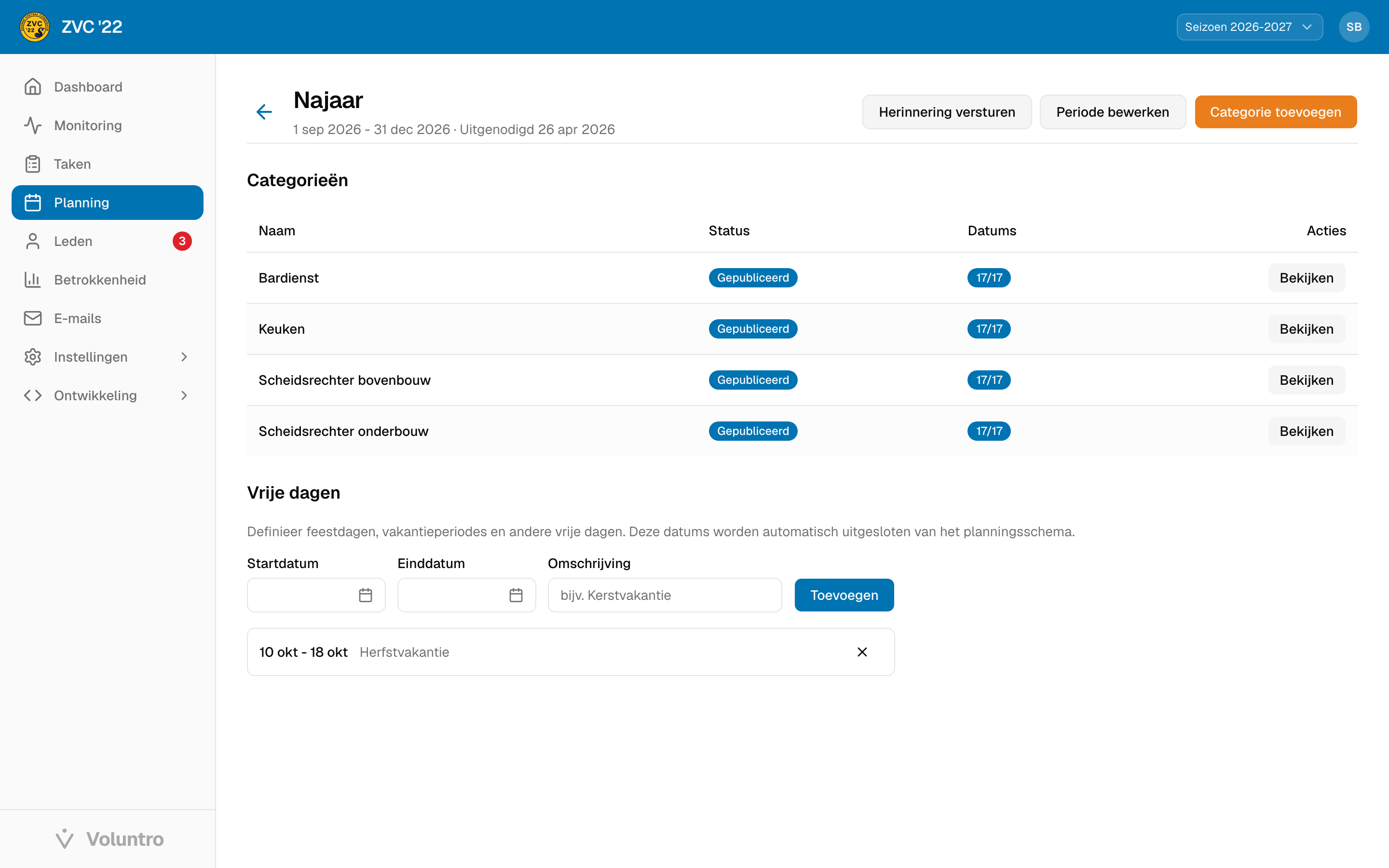Click the Ontwikkeling code brackets icon
Image resolution: width=1389 pixels, height=868 pixels.
(33, 395)
